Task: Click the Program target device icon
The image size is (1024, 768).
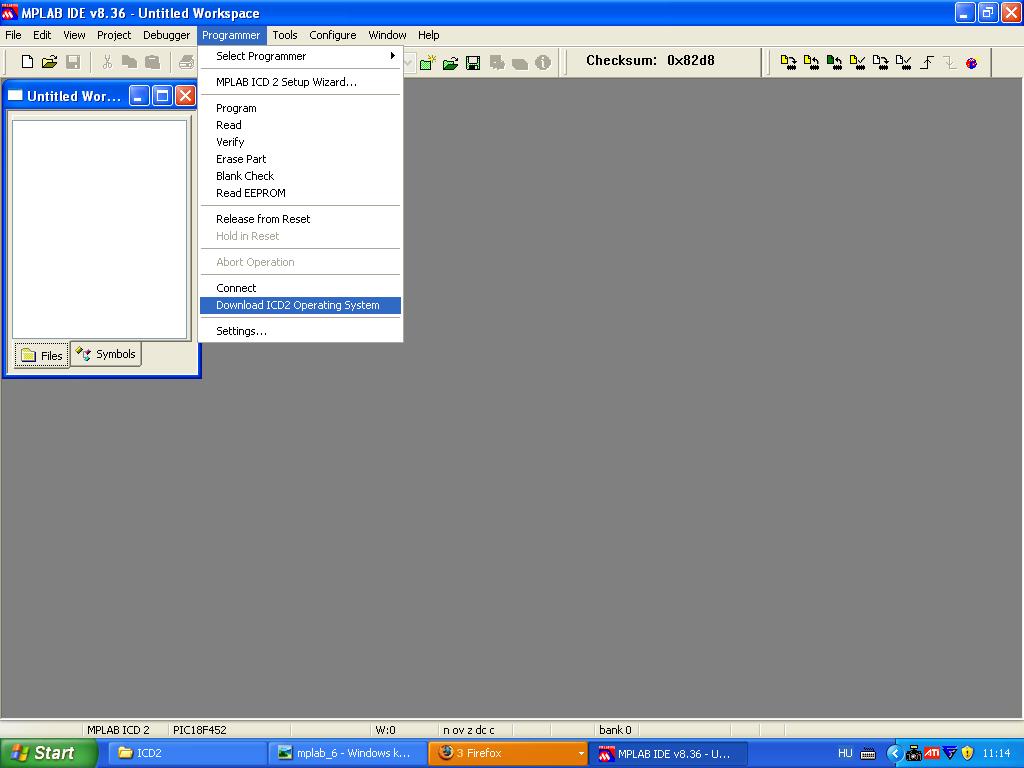Action: [x=788, y=62]
